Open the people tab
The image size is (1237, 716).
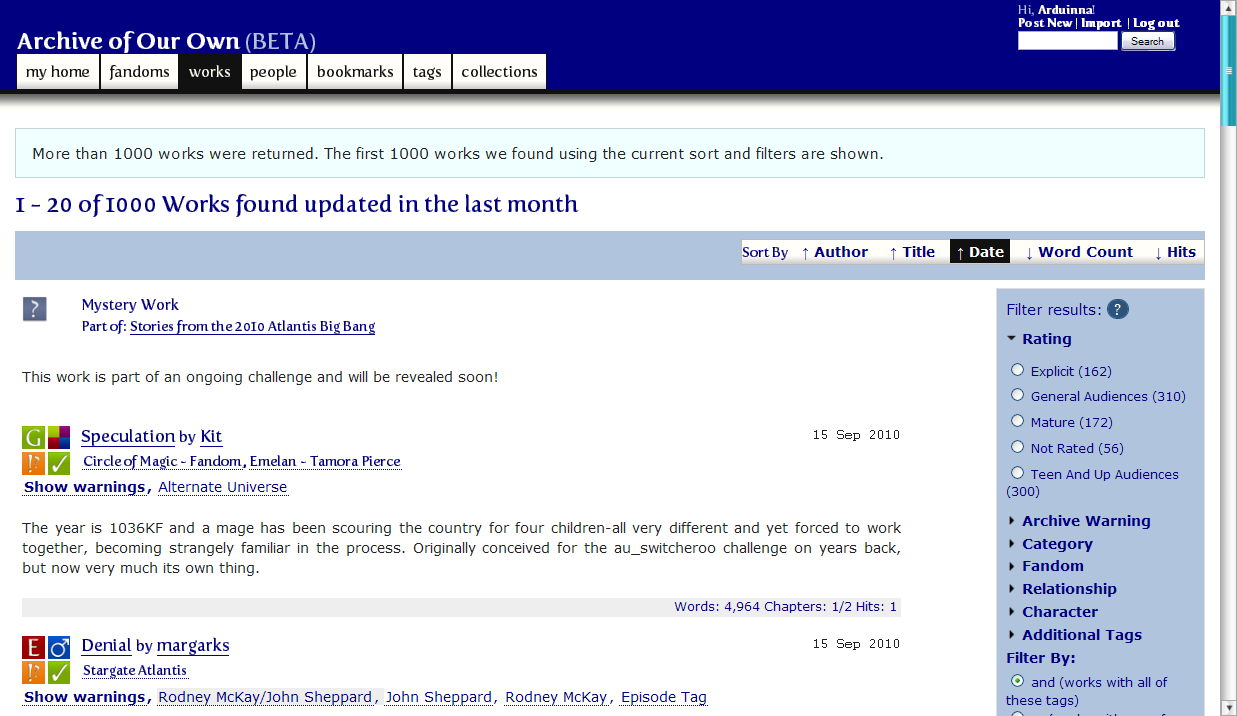tap(274, 72)
